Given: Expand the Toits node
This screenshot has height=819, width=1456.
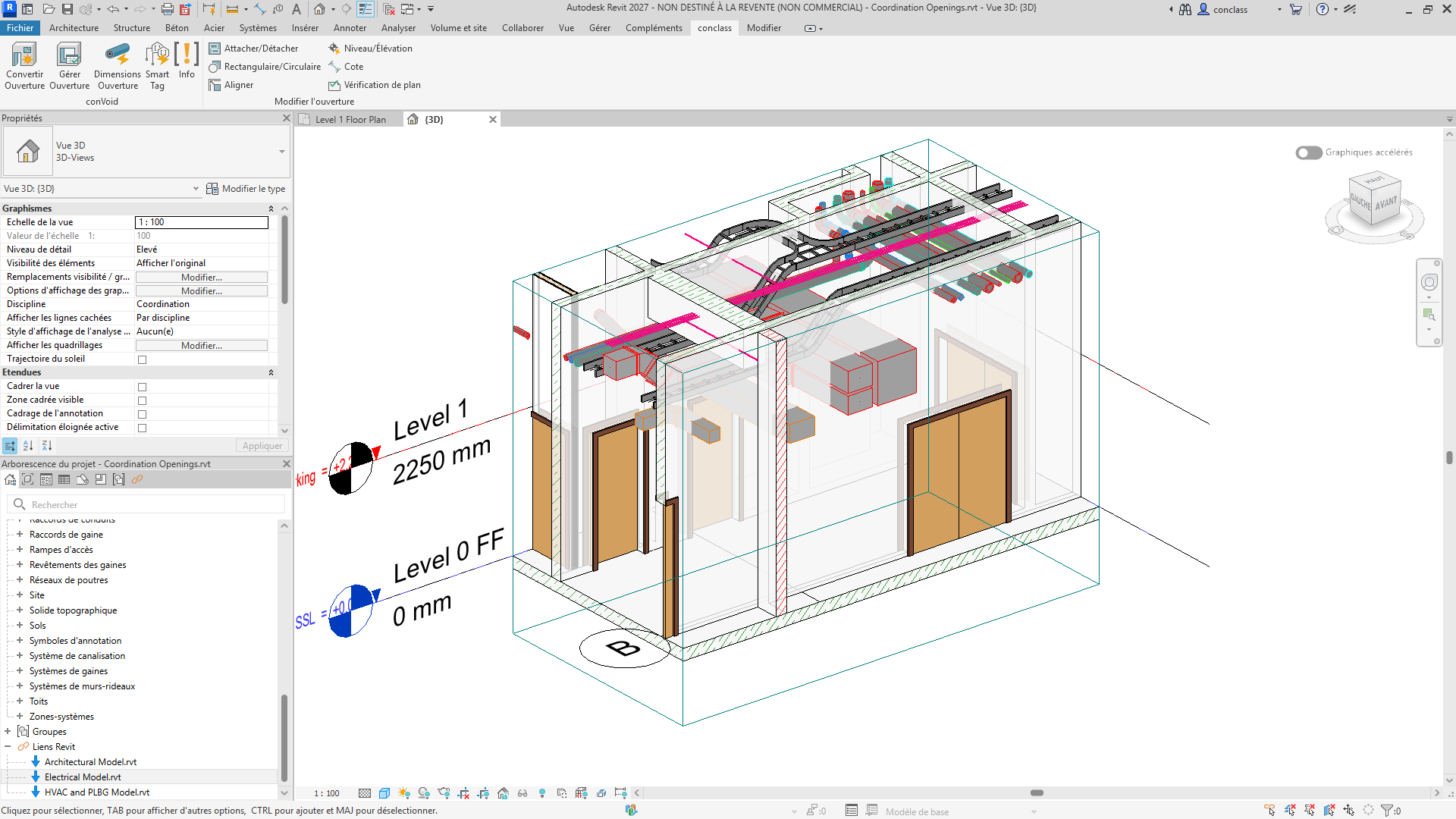Looking at the screenshot, I should coord(20,701).
